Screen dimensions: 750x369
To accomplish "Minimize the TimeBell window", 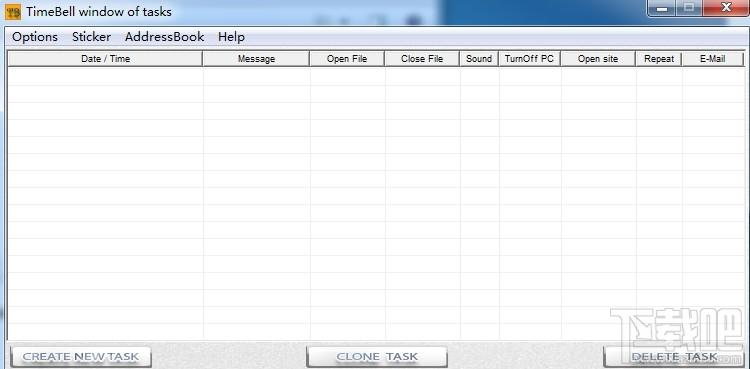I will (662, 8).
